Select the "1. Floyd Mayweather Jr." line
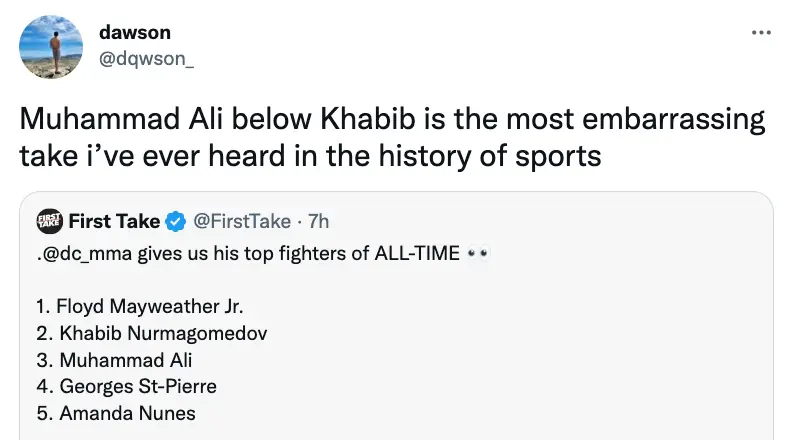 coord(137,307)
